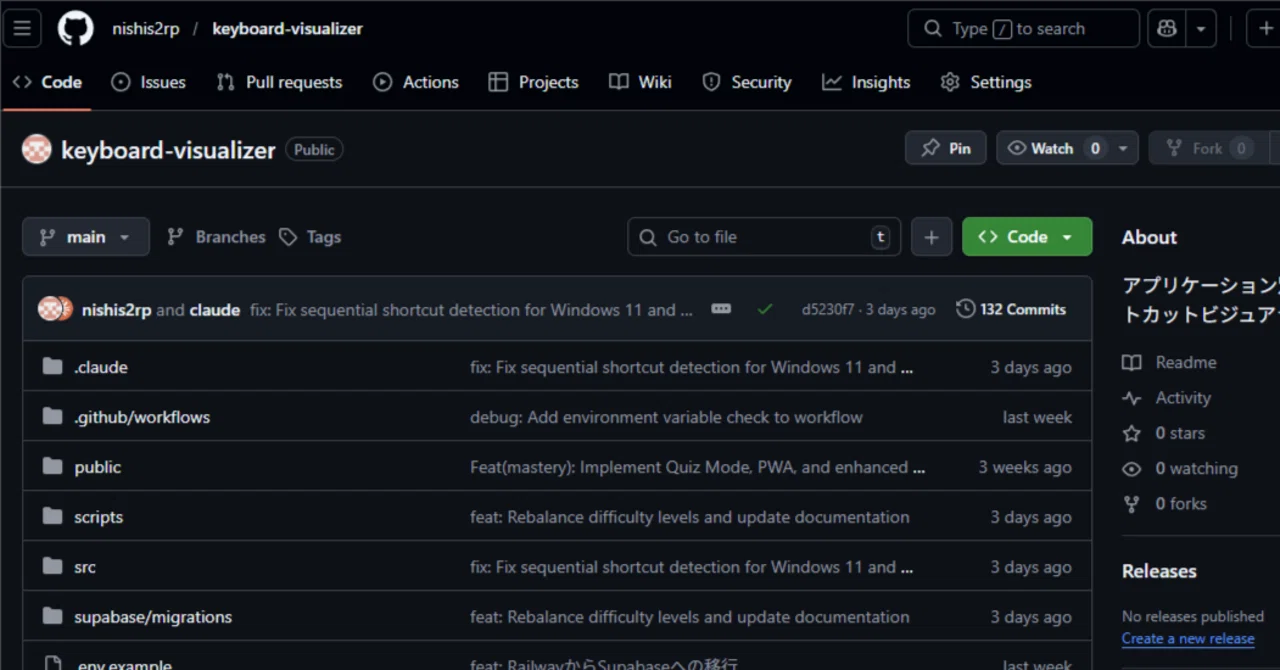Open the Watch notifications dropdown
The image size is (1280, 670).
(x=1067, y=148)
